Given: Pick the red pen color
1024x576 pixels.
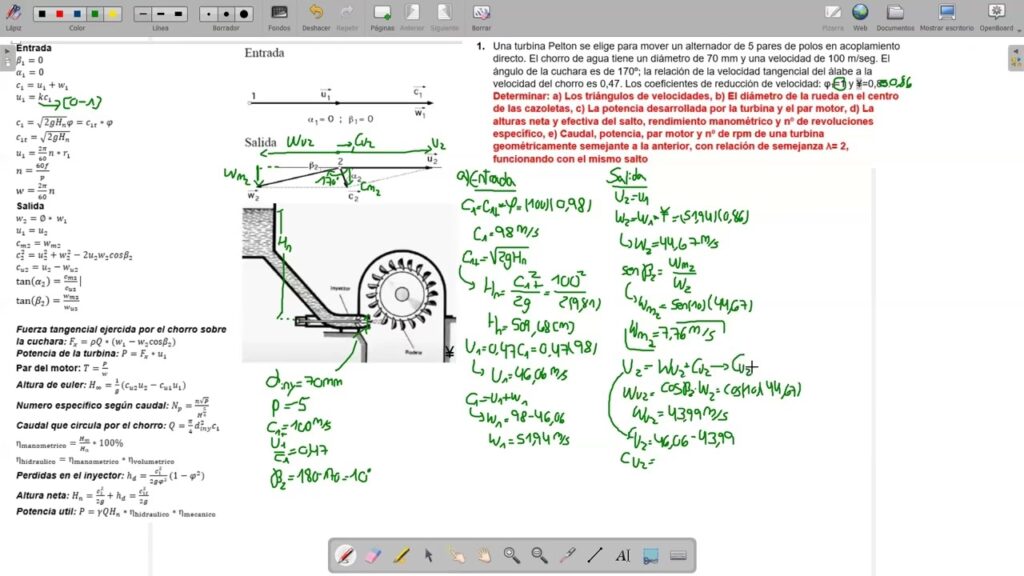Looking at the screenshot, I should pos(59,14).
